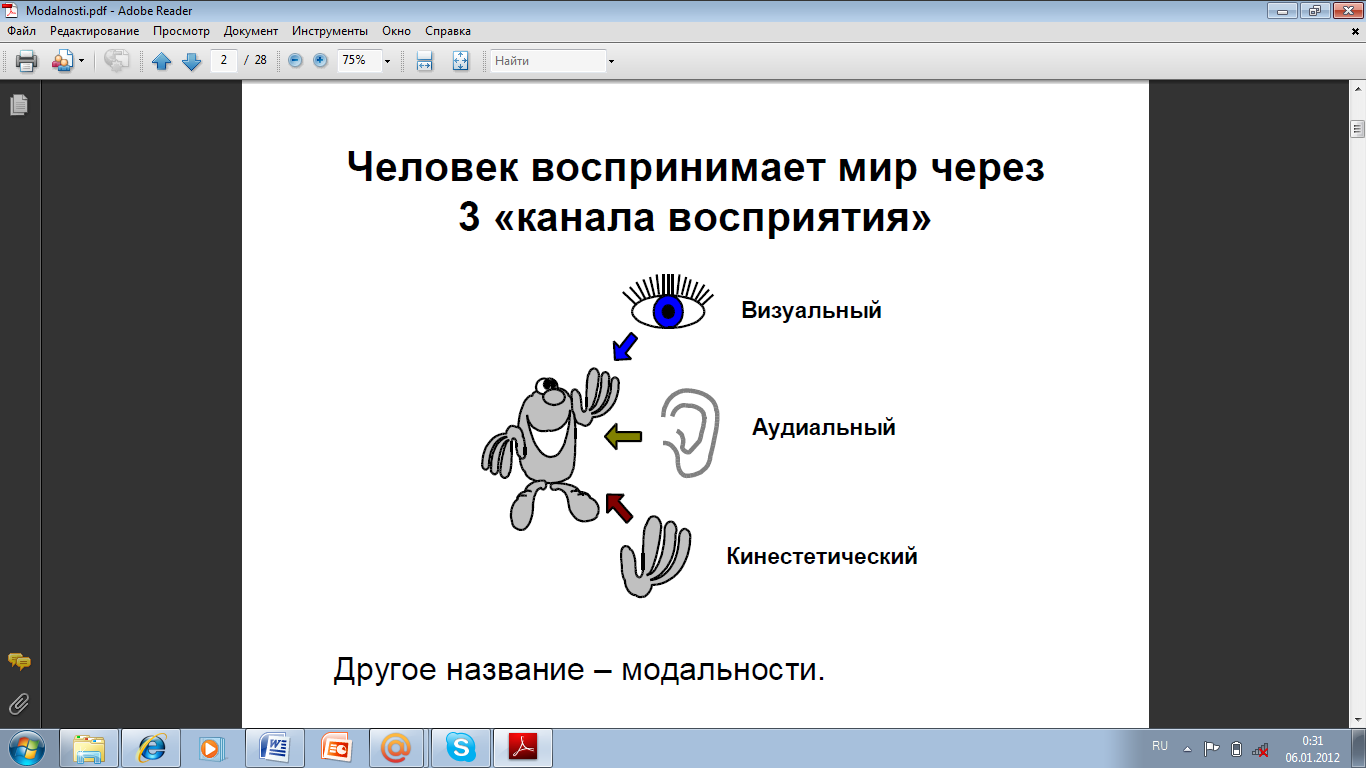1366x768 pixels.
Task: Switch to PowerPoint on the taskbar
Action: pyautogui.click(x=337, y=748)
